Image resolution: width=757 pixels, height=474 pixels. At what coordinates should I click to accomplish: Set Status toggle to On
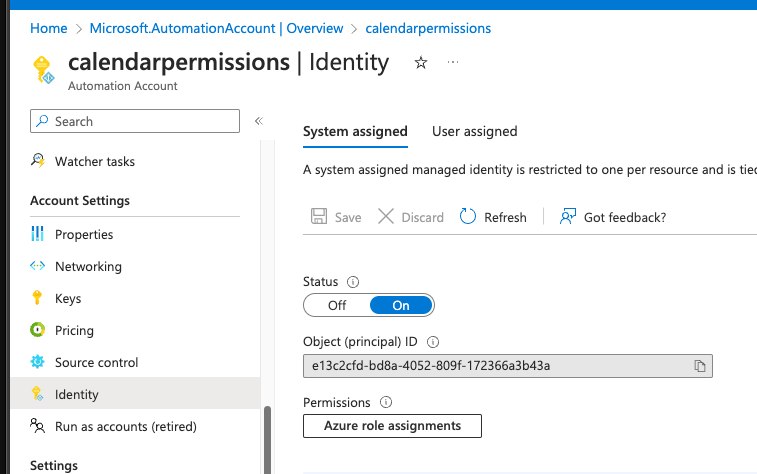click(x=401, y=305)
